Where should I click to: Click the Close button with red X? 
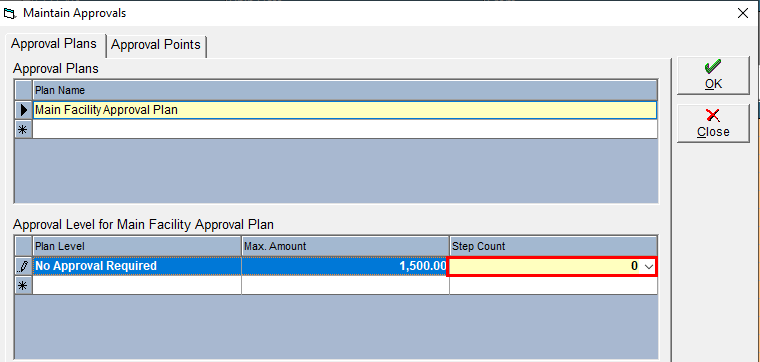pyautogui.click(x=713, y=123)
